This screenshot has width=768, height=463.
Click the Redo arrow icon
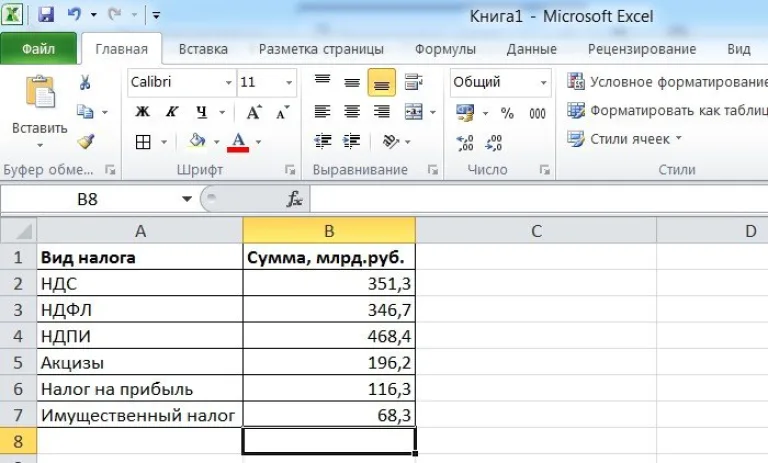click(115, 15)
